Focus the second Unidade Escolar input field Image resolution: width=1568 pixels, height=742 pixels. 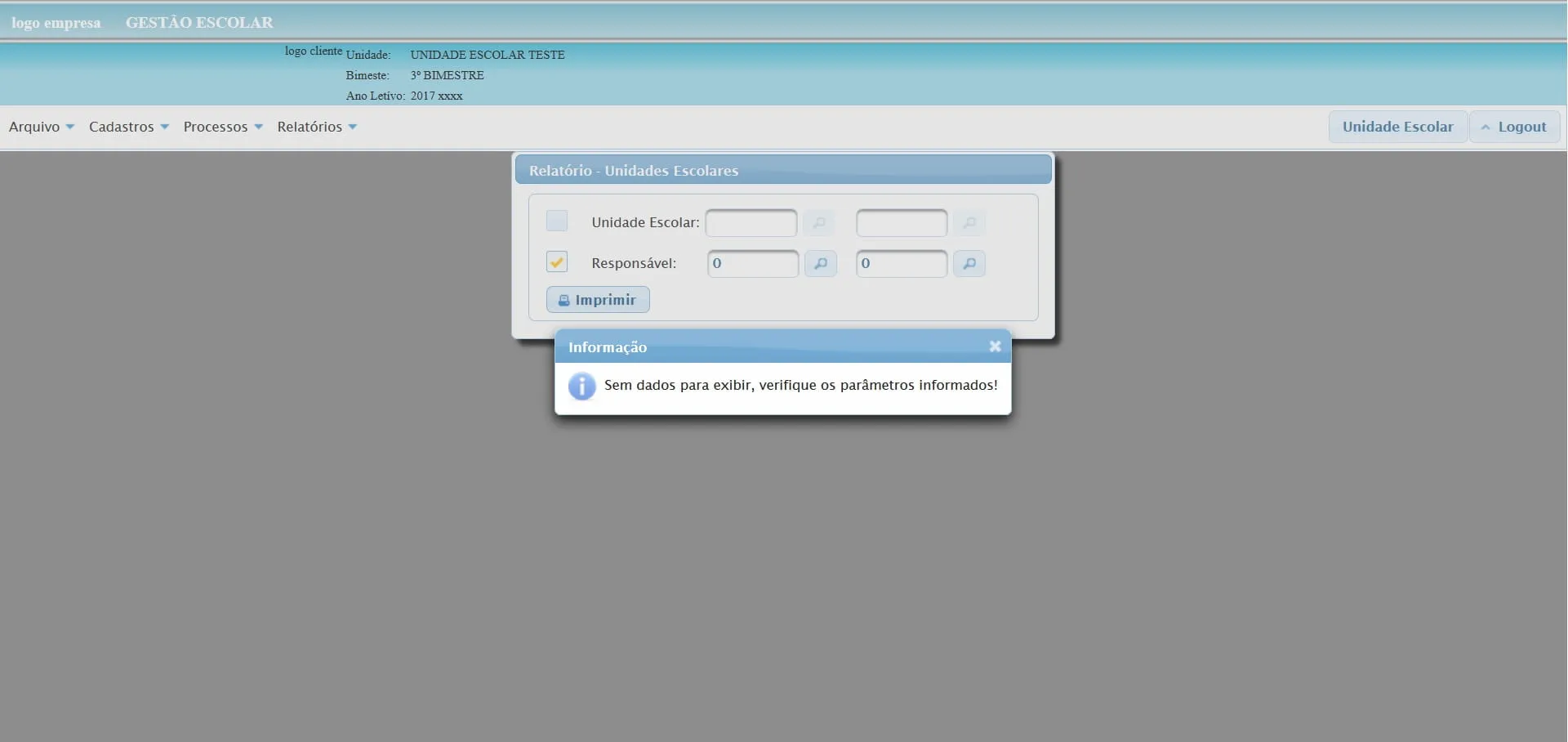[x=902, y=222]
